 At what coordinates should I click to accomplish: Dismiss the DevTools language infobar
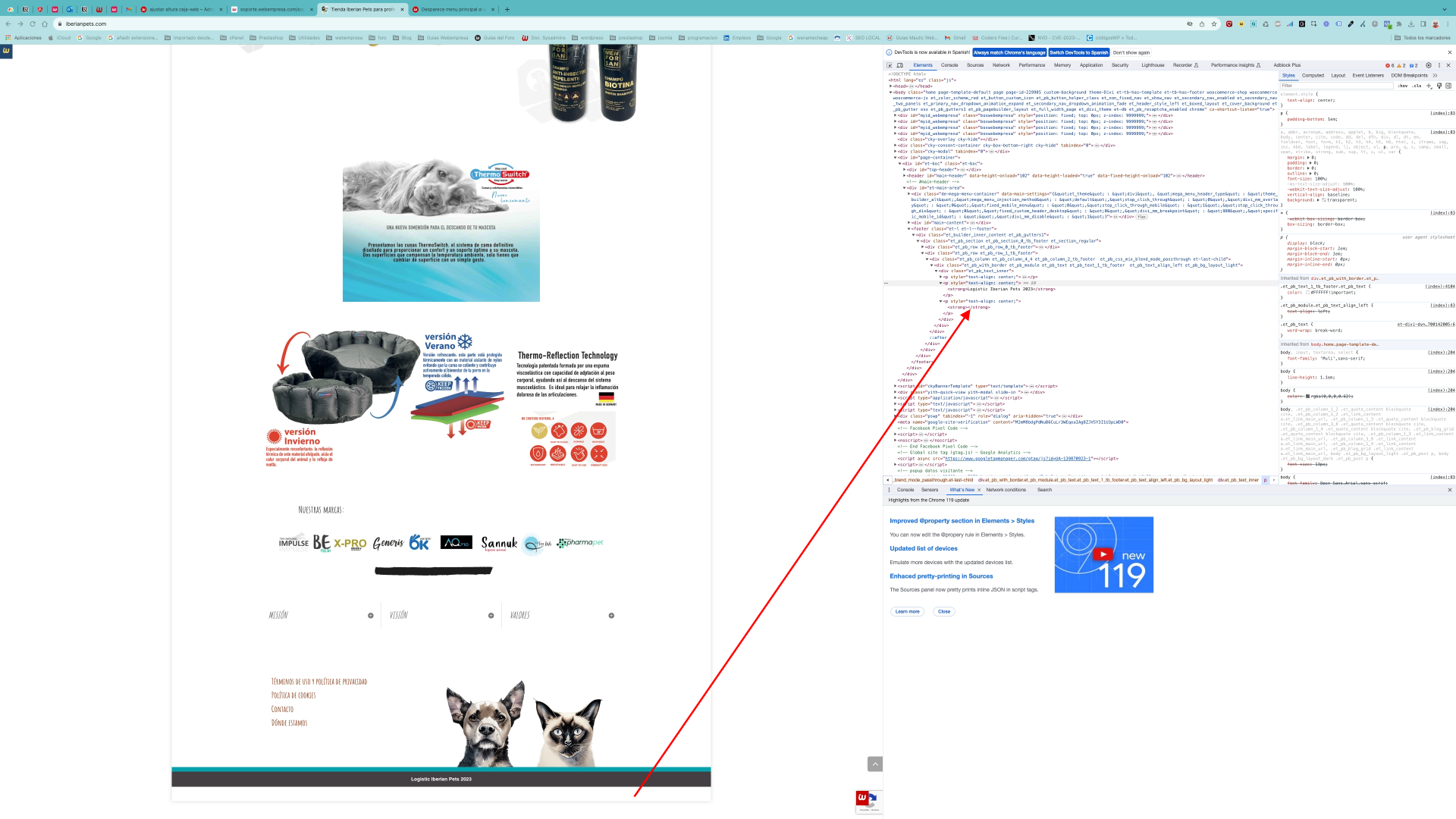(x=1450, y=52)
